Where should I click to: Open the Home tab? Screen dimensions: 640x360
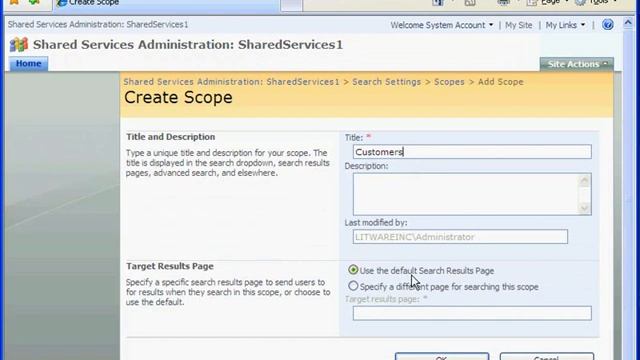[29, 64]
